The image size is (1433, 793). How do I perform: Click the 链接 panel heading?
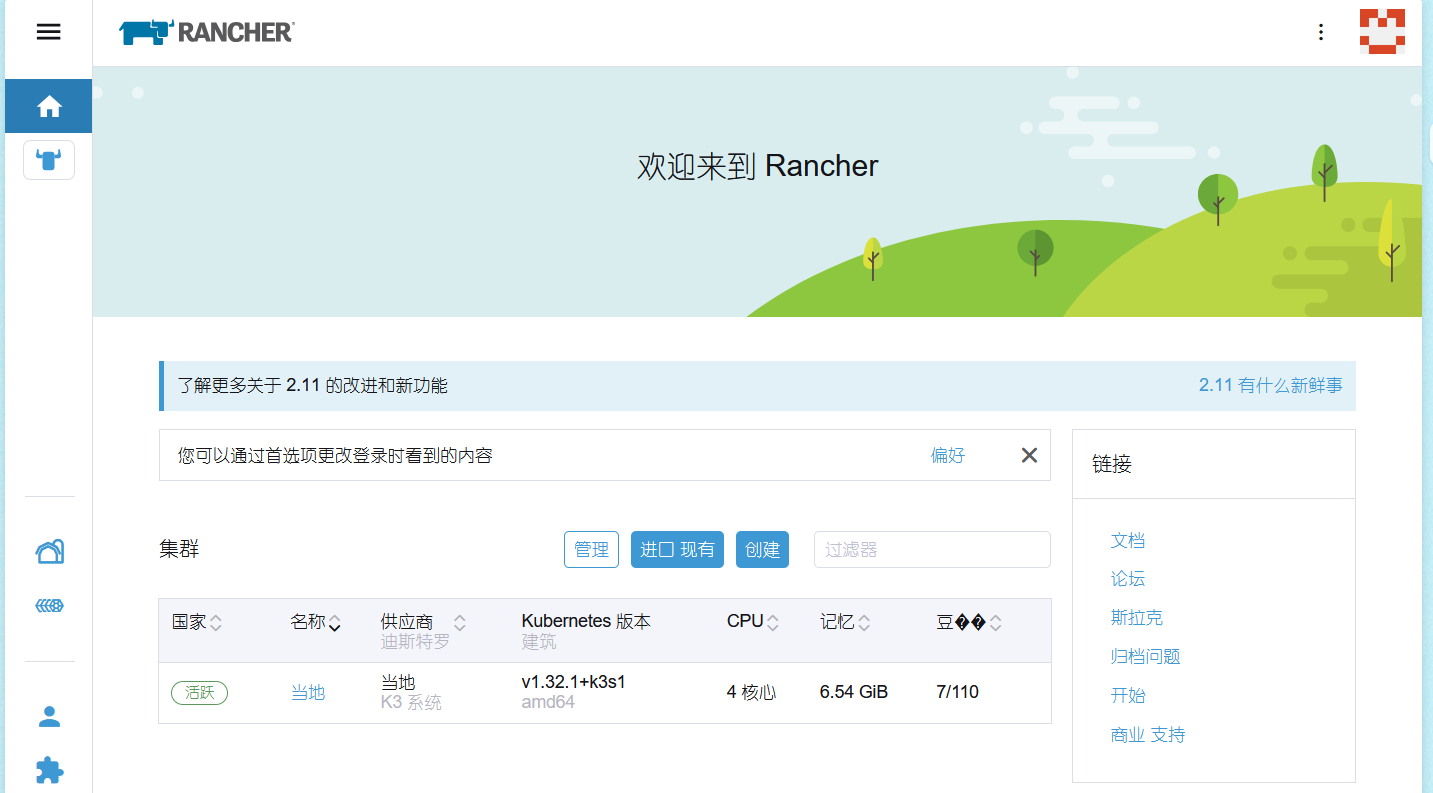(x=1112, y=464)
